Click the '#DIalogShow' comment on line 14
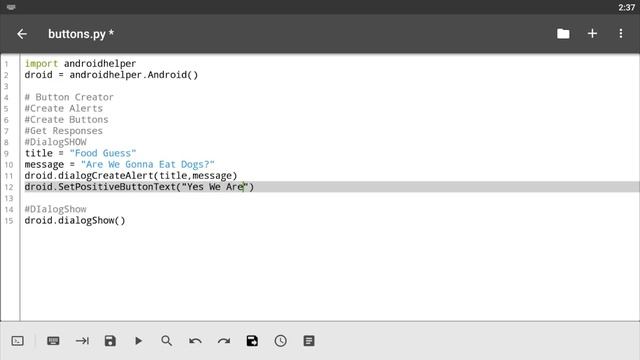This screenshot has width=640, height=360. [56, 209]
